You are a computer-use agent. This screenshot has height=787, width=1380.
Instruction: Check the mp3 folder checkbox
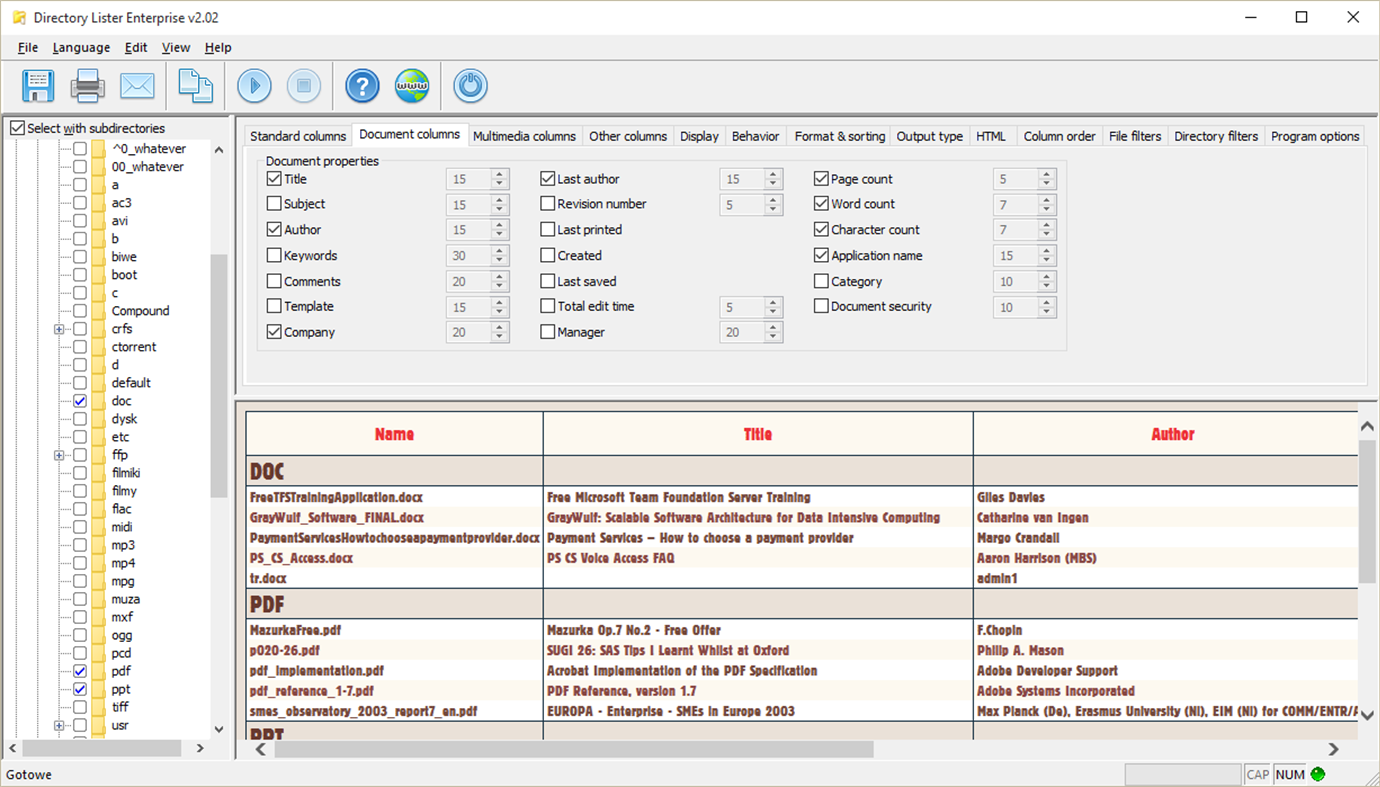point(79,545)
